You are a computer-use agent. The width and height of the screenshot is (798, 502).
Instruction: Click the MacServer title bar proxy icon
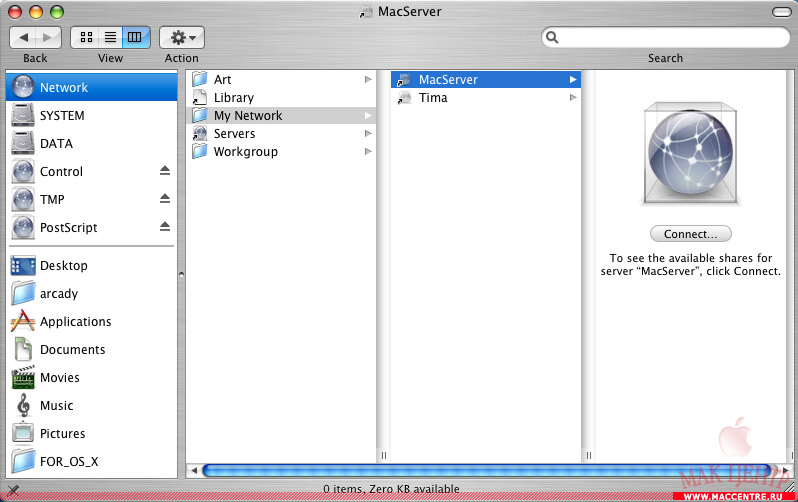click(x=365, y=11)
